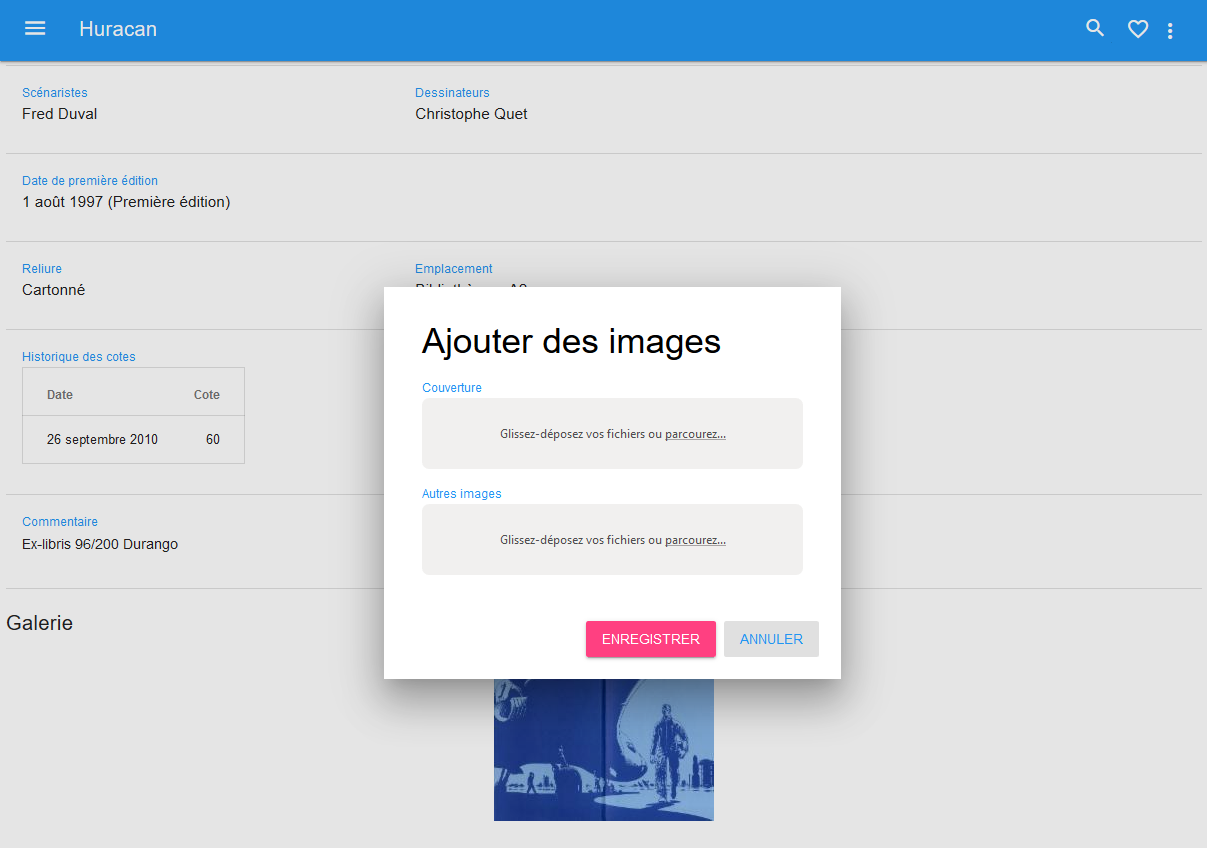Click the cote value 60

pos(213,440)
